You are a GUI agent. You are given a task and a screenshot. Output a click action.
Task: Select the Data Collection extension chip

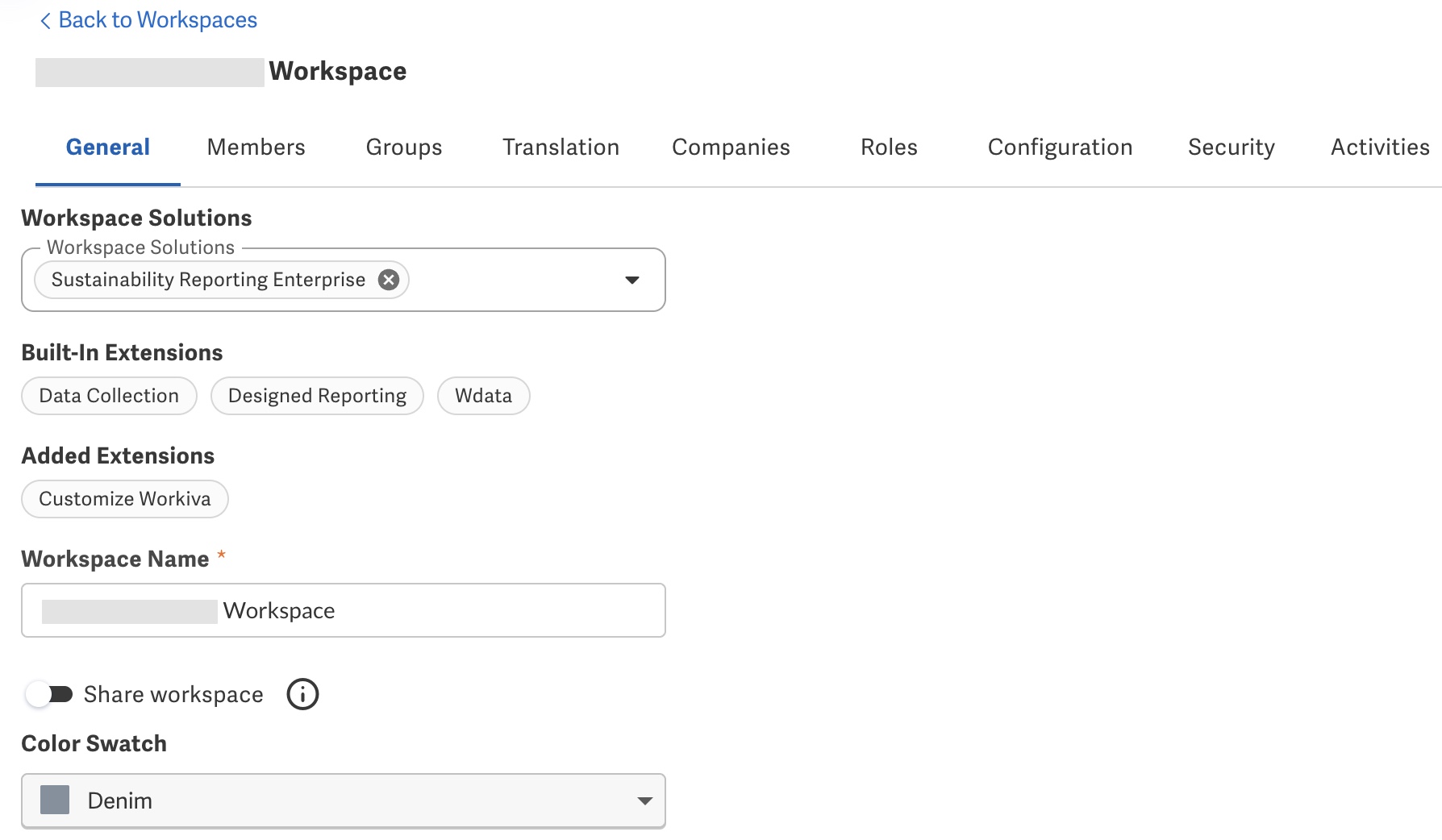(x=109, y=396)
